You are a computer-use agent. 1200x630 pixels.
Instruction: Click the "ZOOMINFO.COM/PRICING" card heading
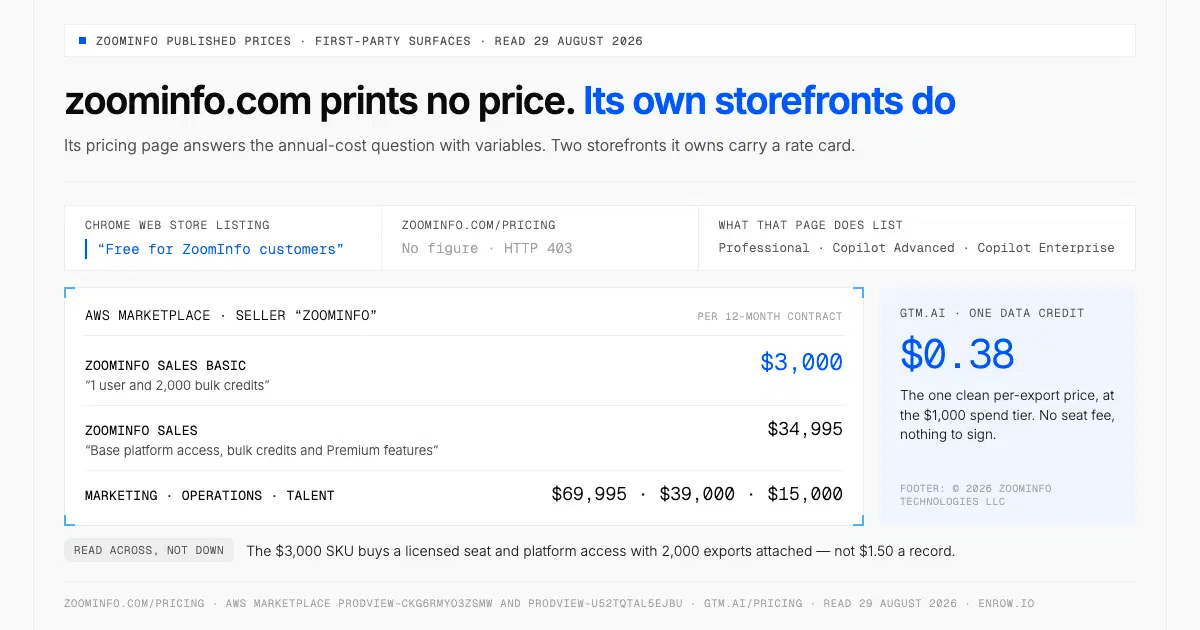click(479, 225)
